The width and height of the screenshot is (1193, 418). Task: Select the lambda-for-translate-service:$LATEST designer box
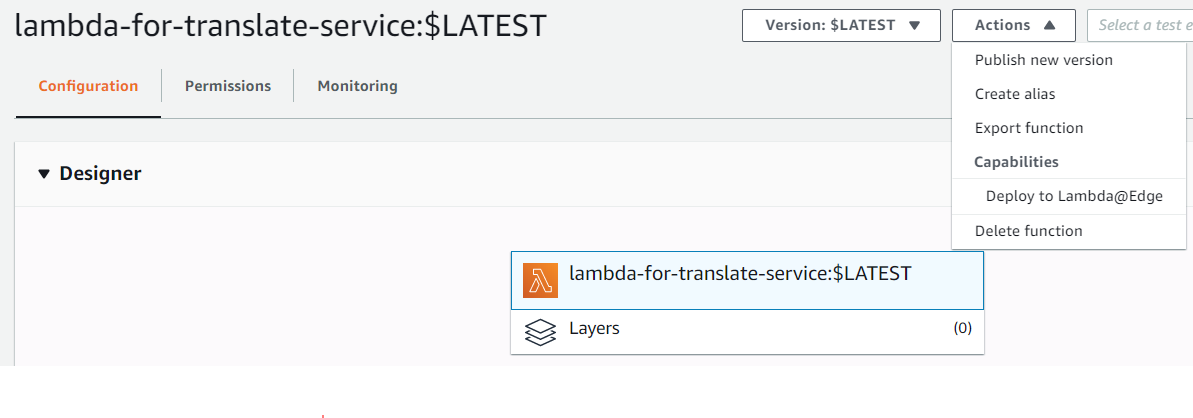point(747,280)
